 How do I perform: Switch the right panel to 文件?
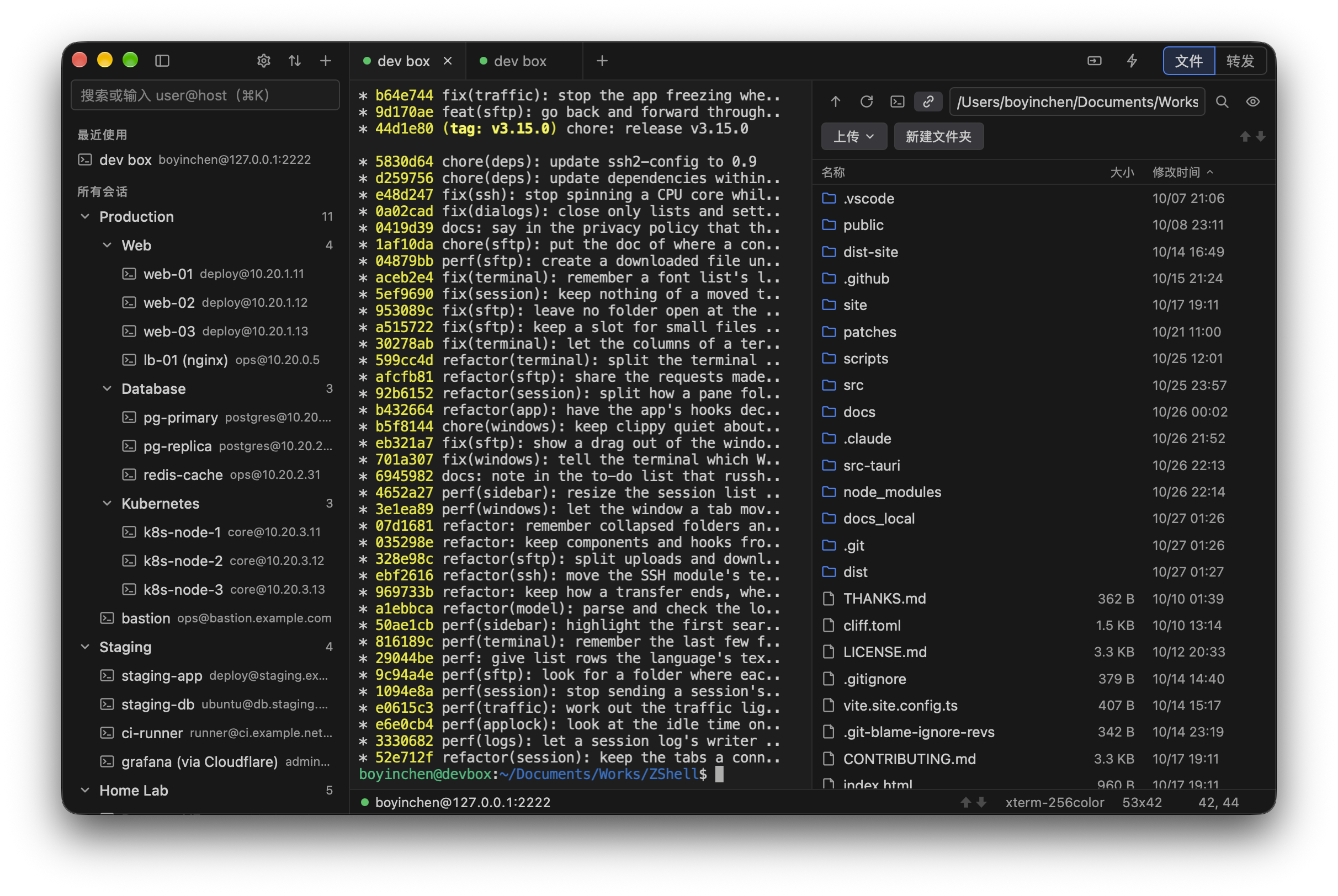click(1189, 61)
